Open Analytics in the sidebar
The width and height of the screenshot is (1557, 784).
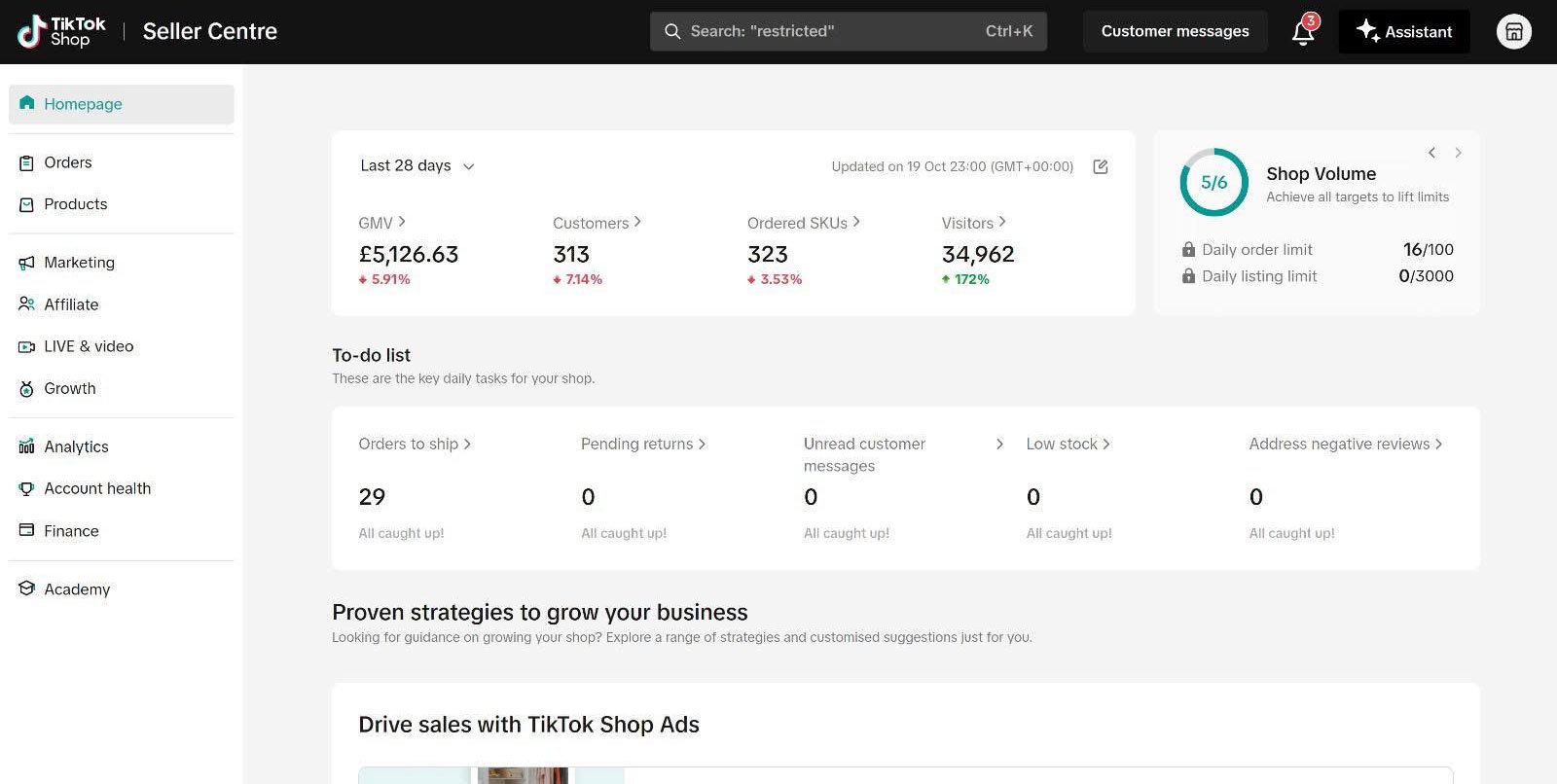click(76, 446)
